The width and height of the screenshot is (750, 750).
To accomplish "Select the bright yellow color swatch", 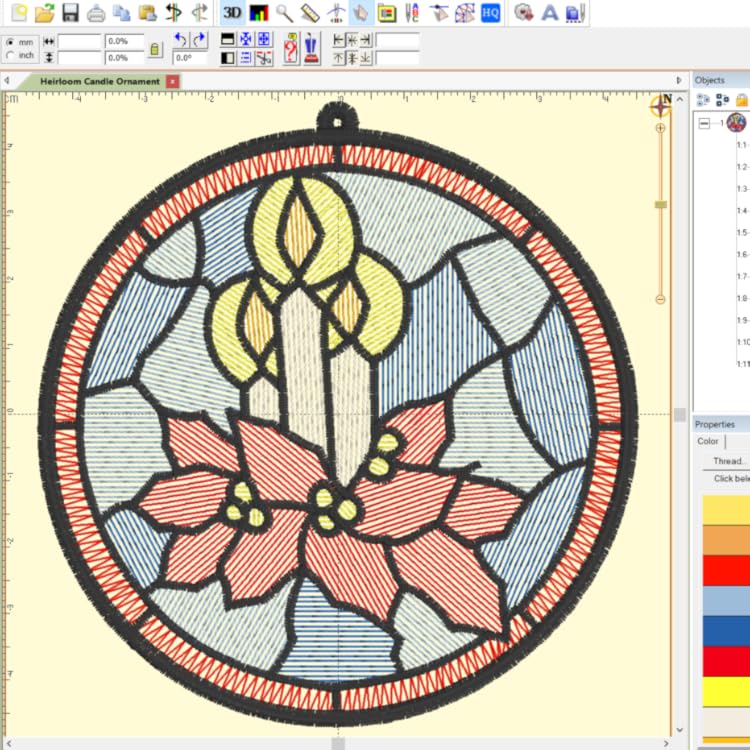I will [x=726, y=692].
